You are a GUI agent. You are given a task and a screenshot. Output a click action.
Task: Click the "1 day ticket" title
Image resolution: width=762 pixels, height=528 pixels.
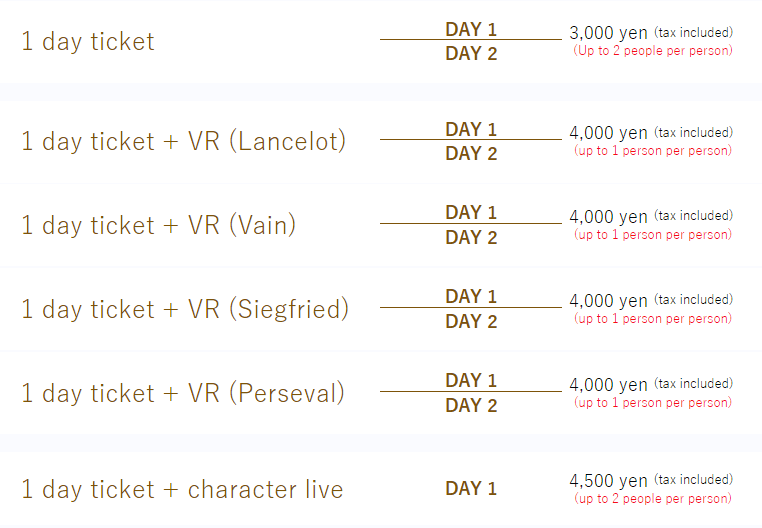pyautogui.click(x=88, y=42)
